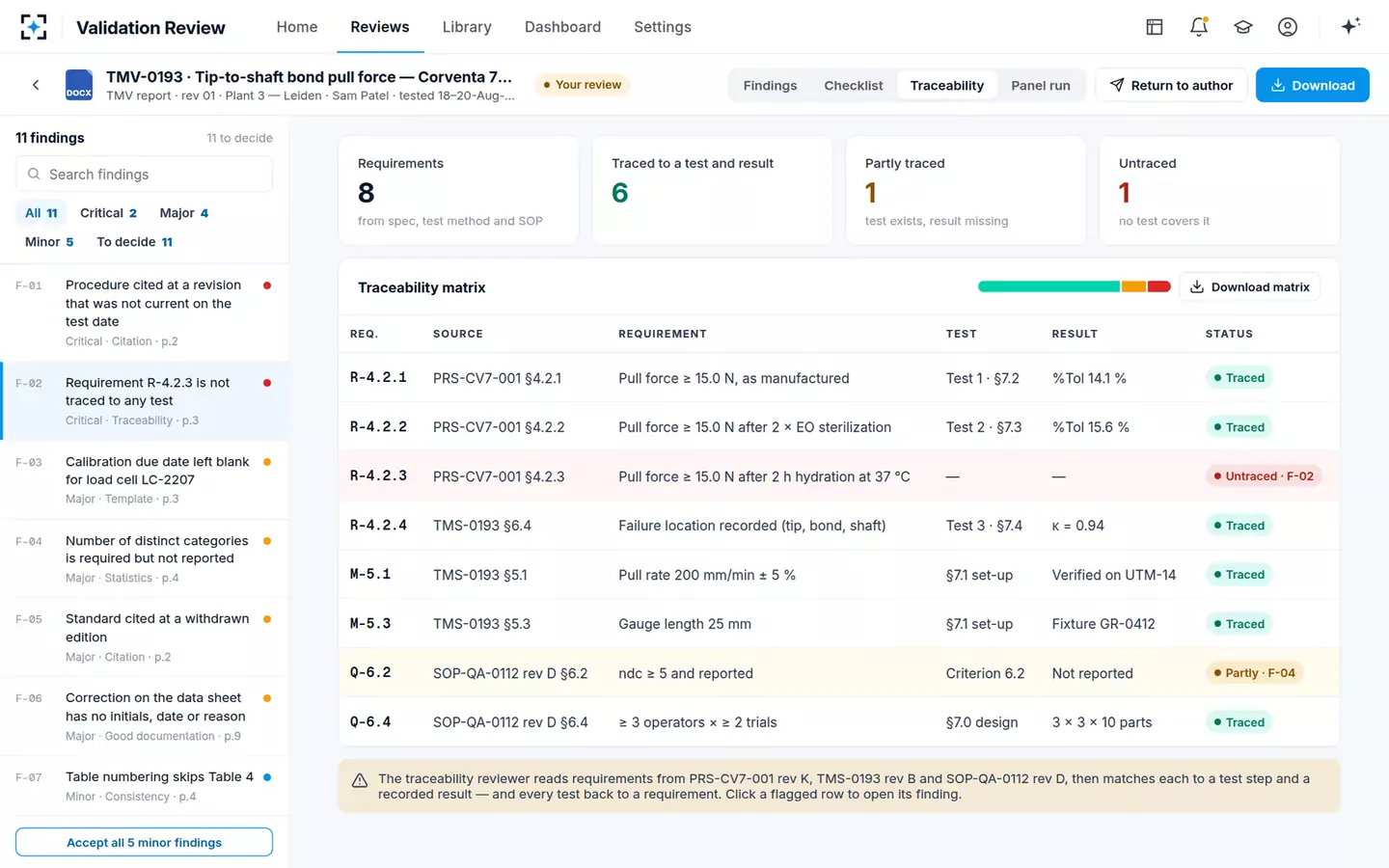This screenshot has height=868, width=1389.
Task: Click 'Test 3 · §7.4' cell
Action: coord(984,526)
